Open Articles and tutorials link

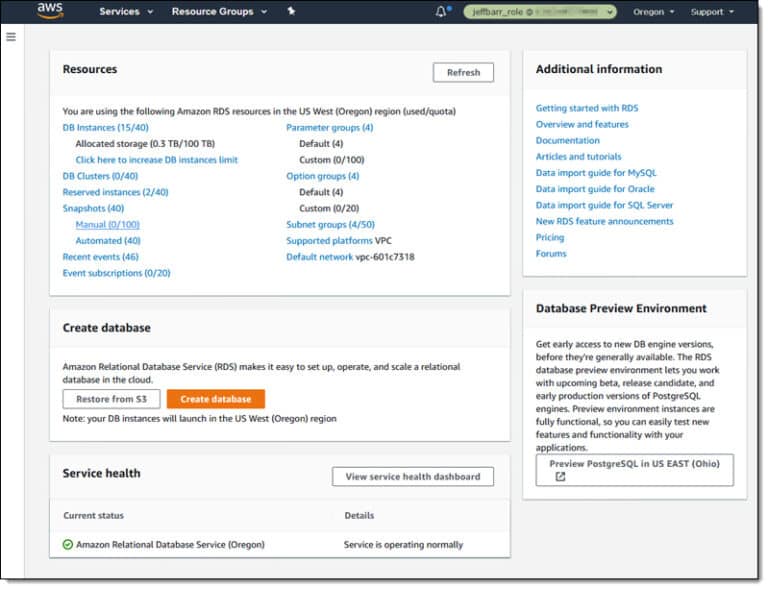point(578,156)
